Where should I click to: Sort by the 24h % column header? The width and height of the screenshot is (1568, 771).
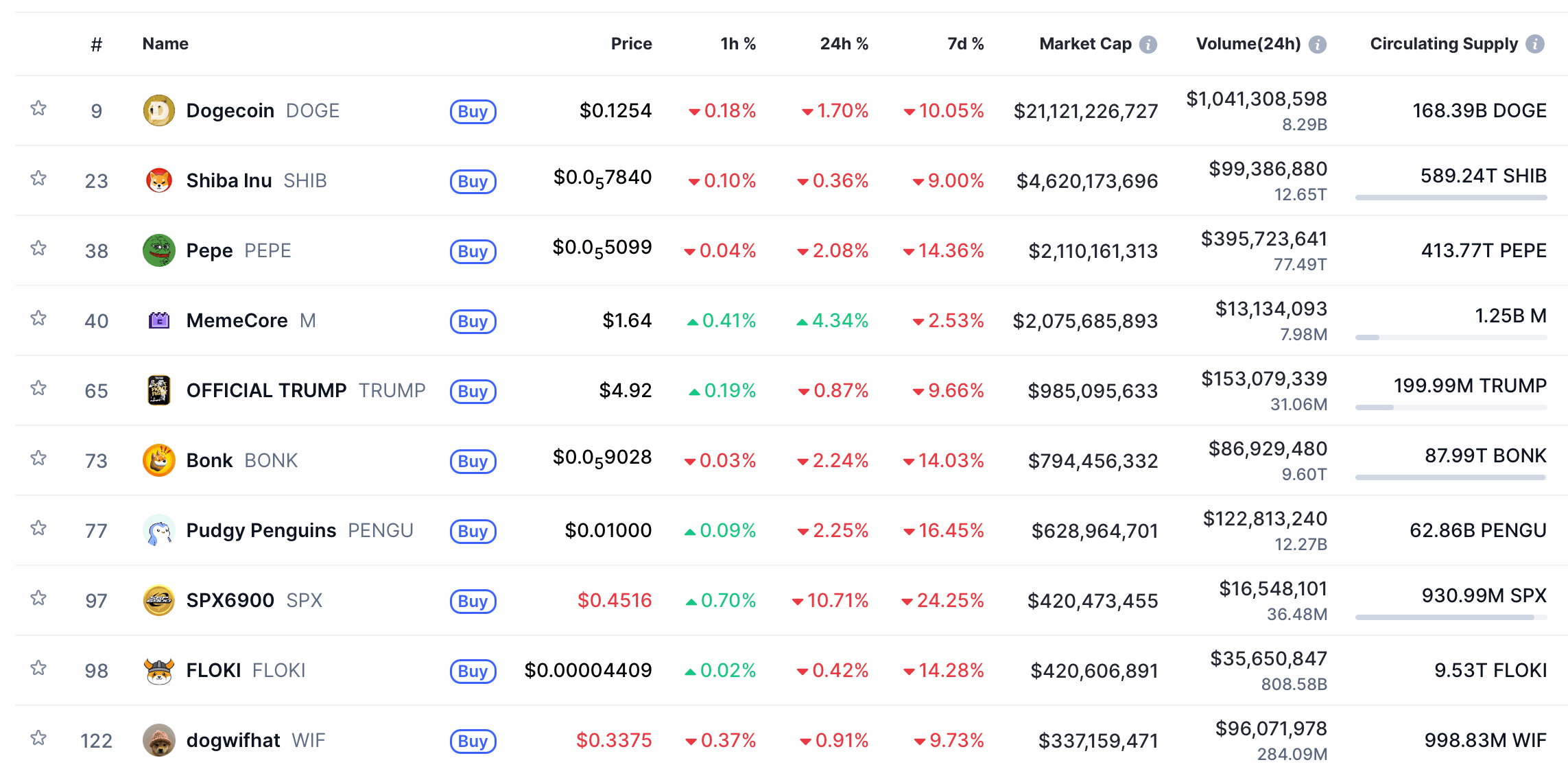tap(844, 44)
